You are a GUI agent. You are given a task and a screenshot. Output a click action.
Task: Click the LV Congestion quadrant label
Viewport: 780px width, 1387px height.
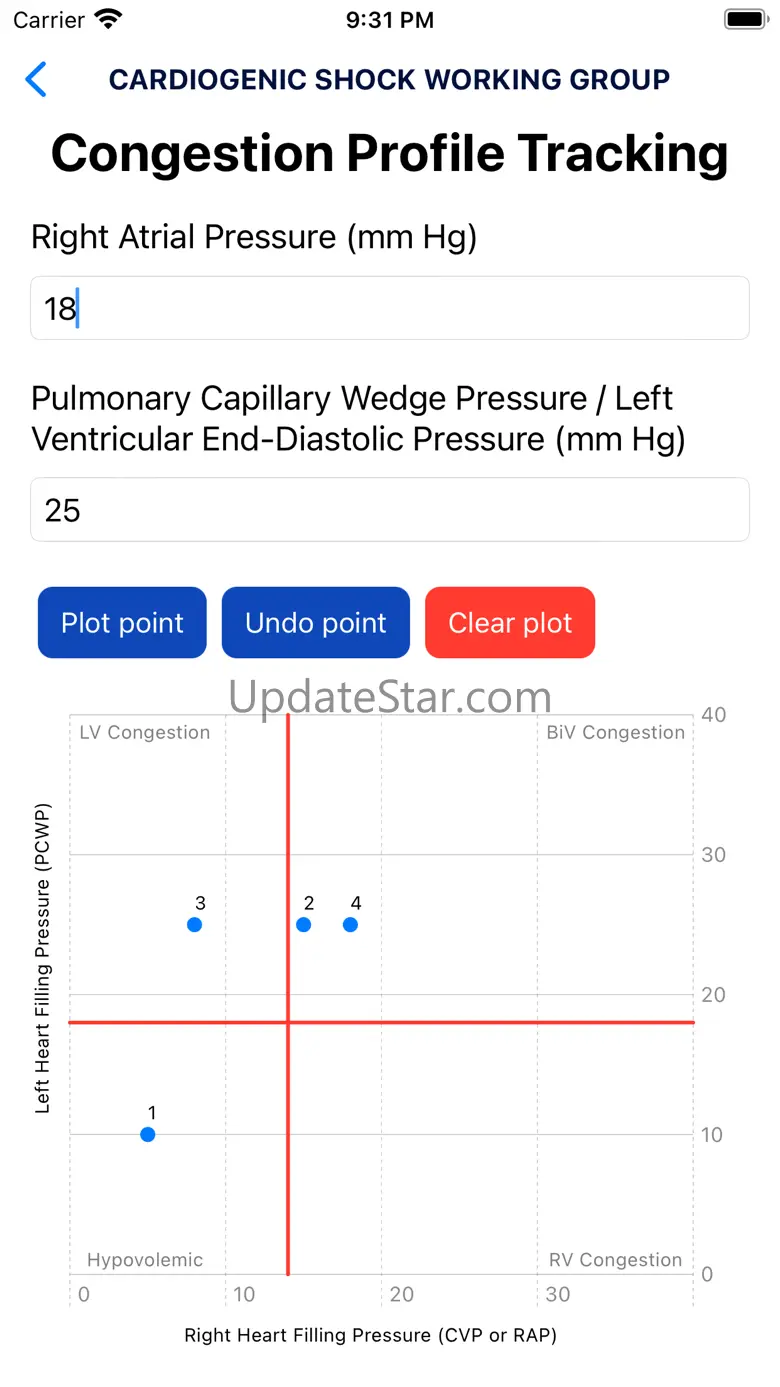[x=145, y=732]
